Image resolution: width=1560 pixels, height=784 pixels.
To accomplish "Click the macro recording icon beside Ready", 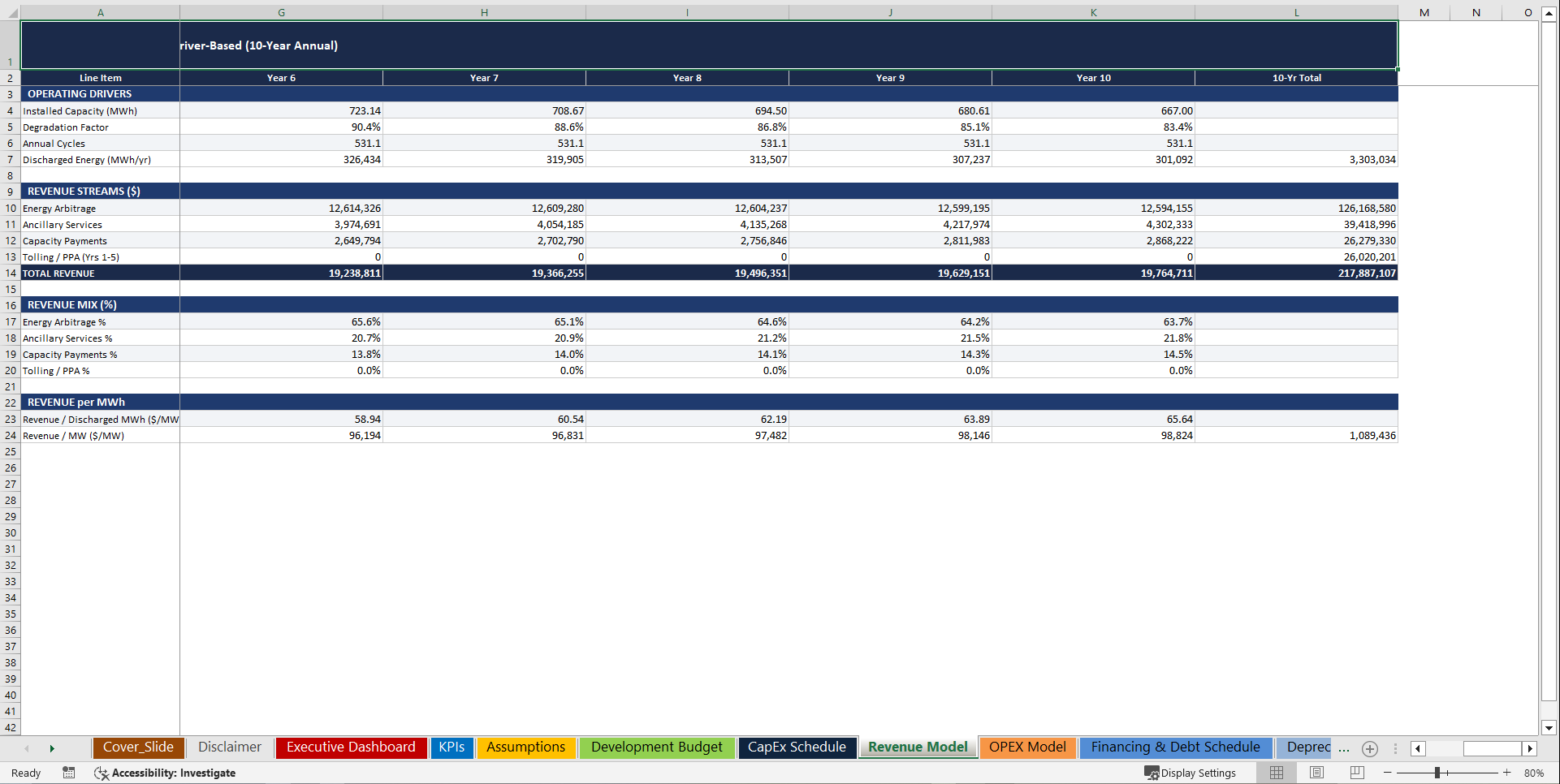I will (69, 773).
